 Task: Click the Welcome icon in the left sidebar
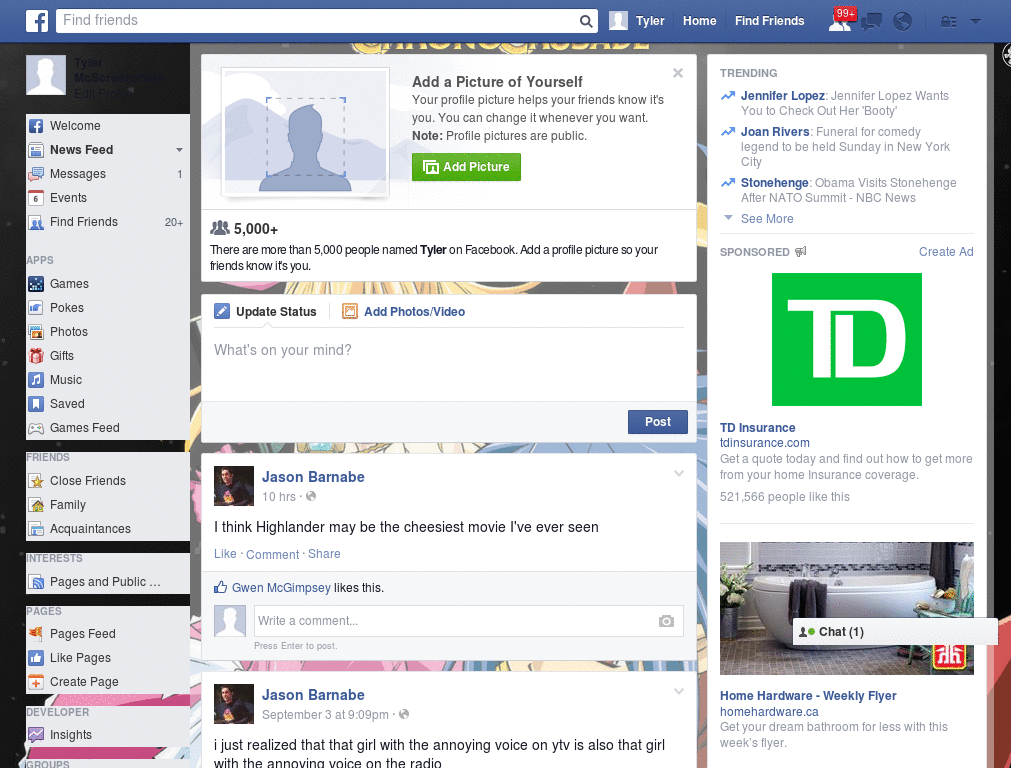coord(36,126)
